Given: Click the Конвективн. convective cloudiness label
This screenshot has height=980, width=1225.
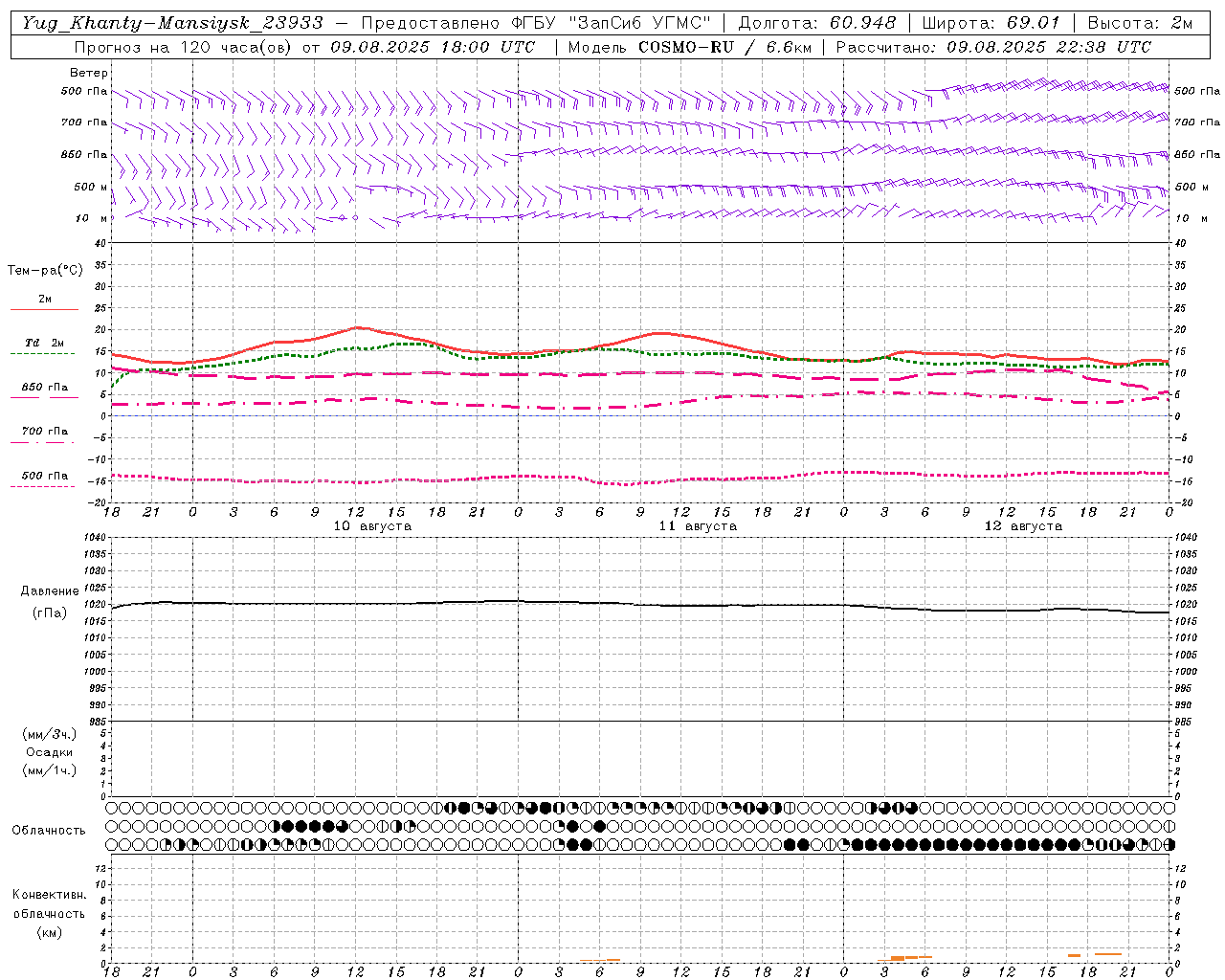Looking at the screenshot, I should 49,895.
